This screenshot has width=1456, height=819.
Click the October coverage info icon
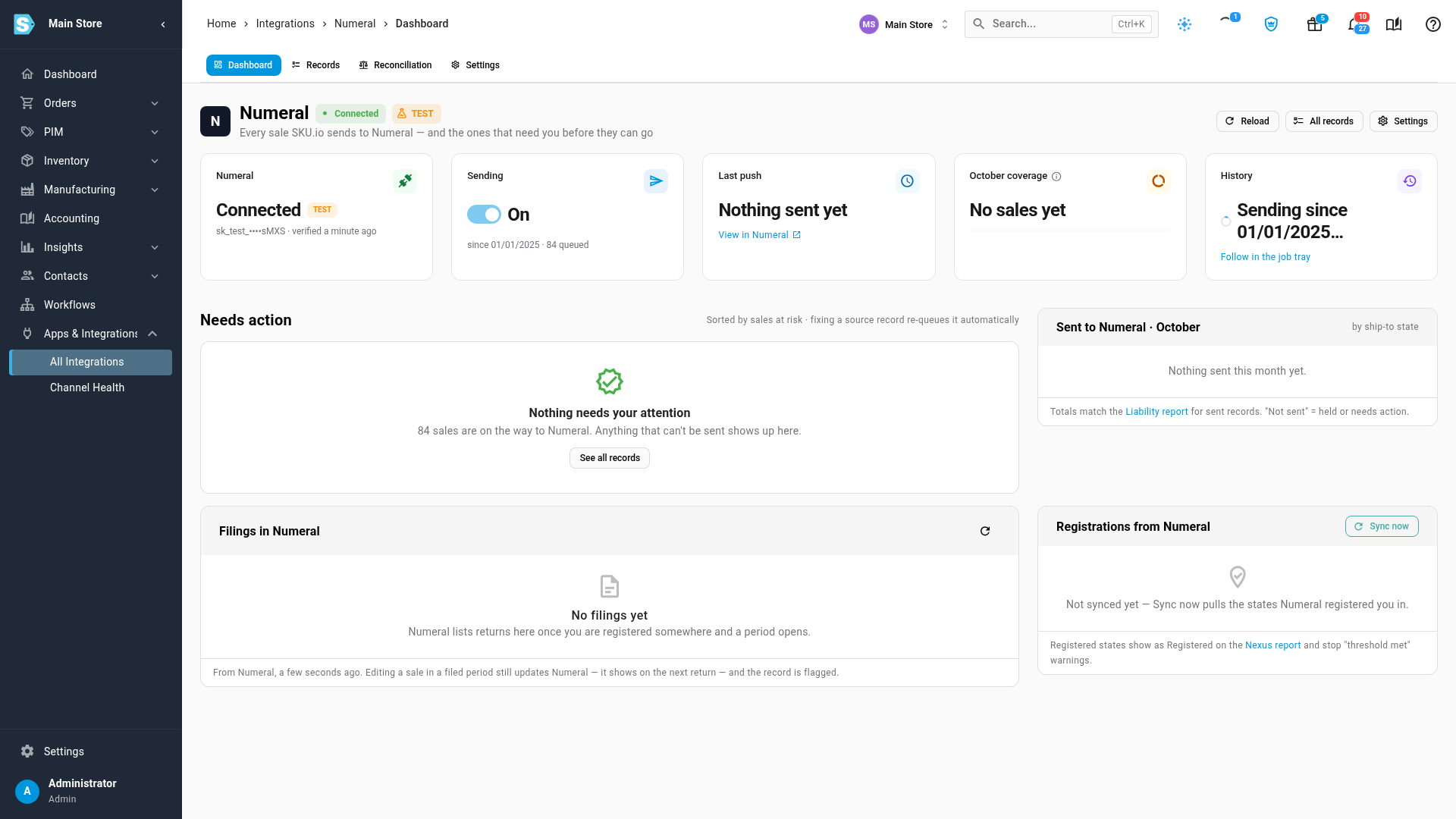click(x=1056, y=177)
